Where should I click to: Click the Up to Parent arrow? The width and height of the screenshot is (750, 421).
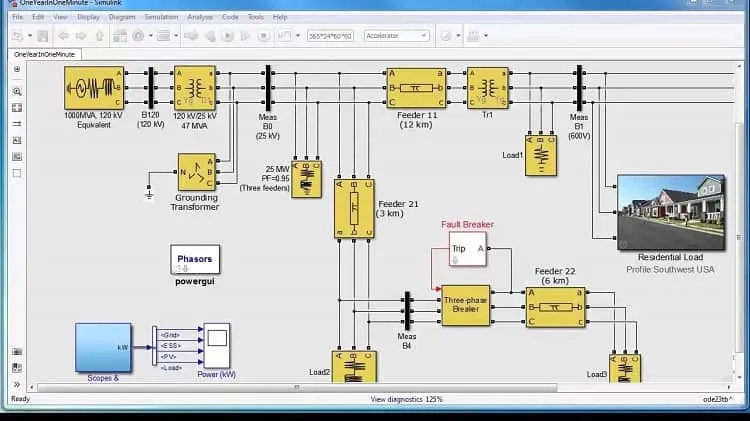tap(99, 36)
